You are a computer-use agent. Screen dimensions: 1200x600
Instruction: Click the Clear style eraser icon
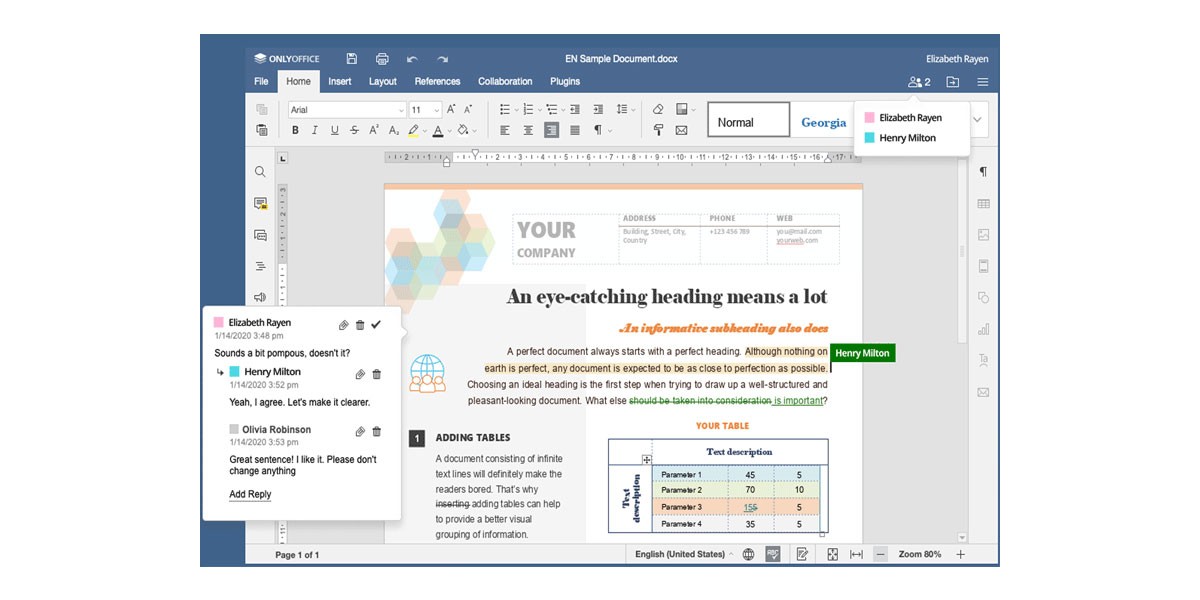click(x=657, y=109)
